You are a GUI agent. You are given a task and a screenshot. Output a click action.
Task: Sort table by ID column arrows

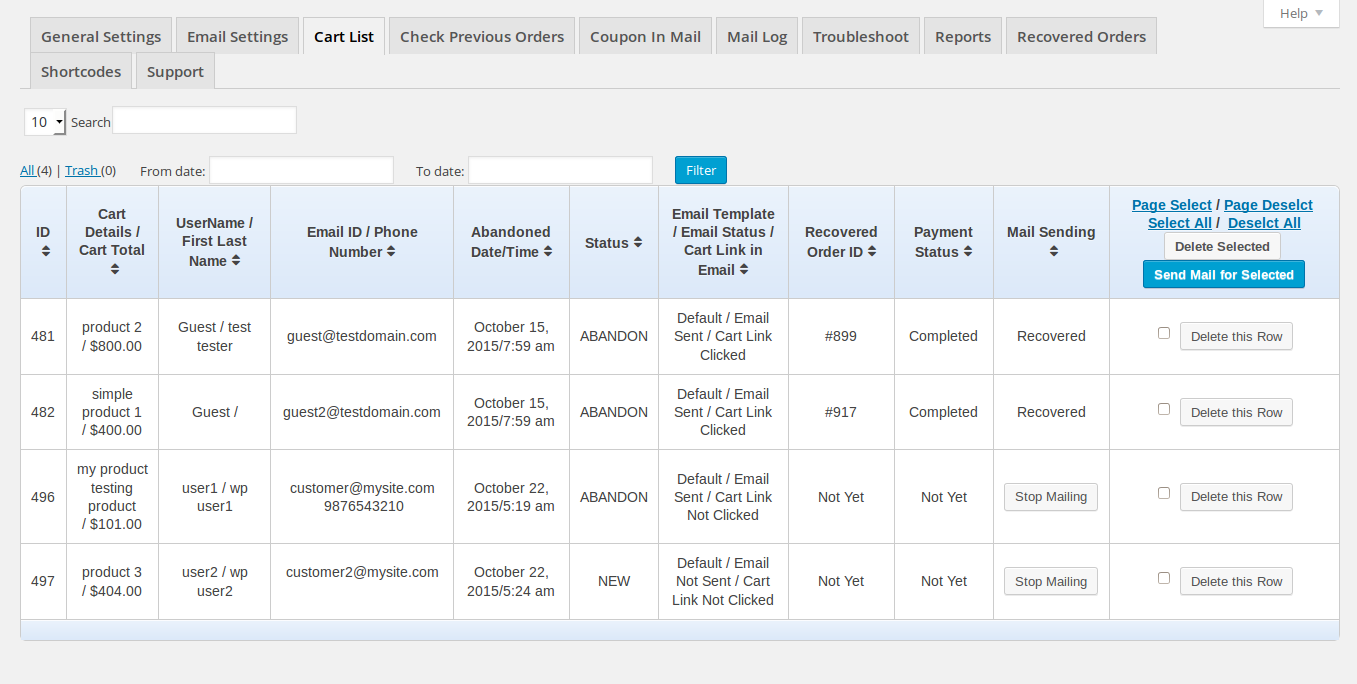[x=46, y=252]
